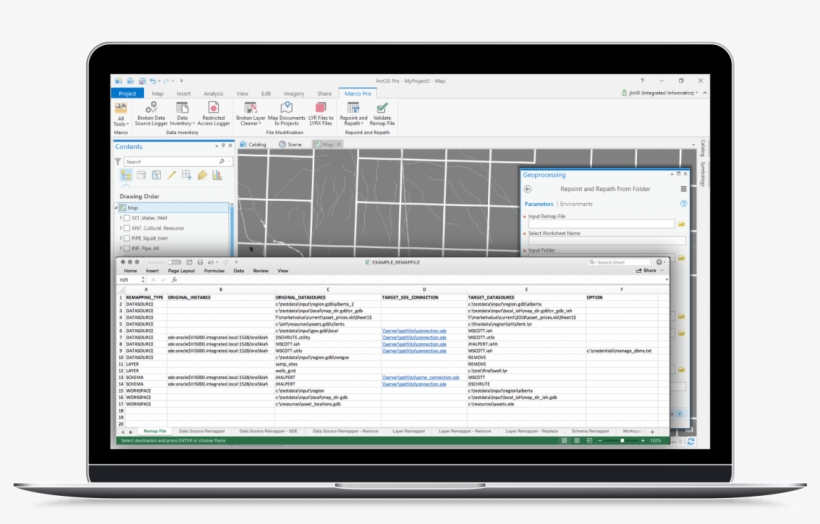The height and width of the screenshot is (524, 820).
Task: Click the Excel zoom in plus button
Action: click(x=643, y=441)
